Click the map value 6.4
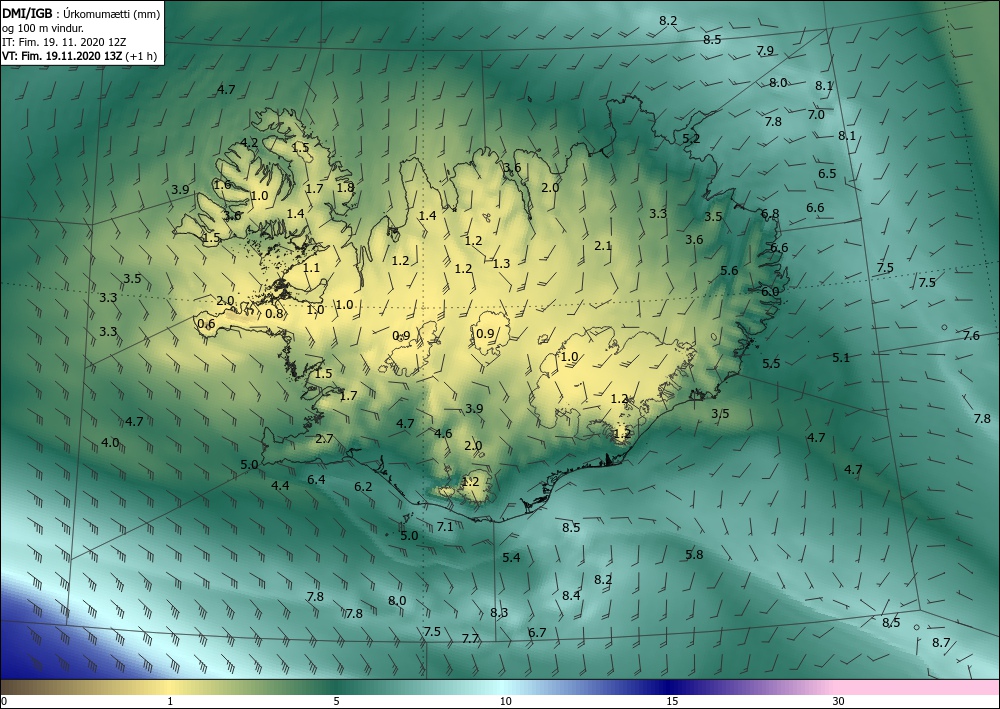Screen dimensions: 1000x709 point(316,479)
